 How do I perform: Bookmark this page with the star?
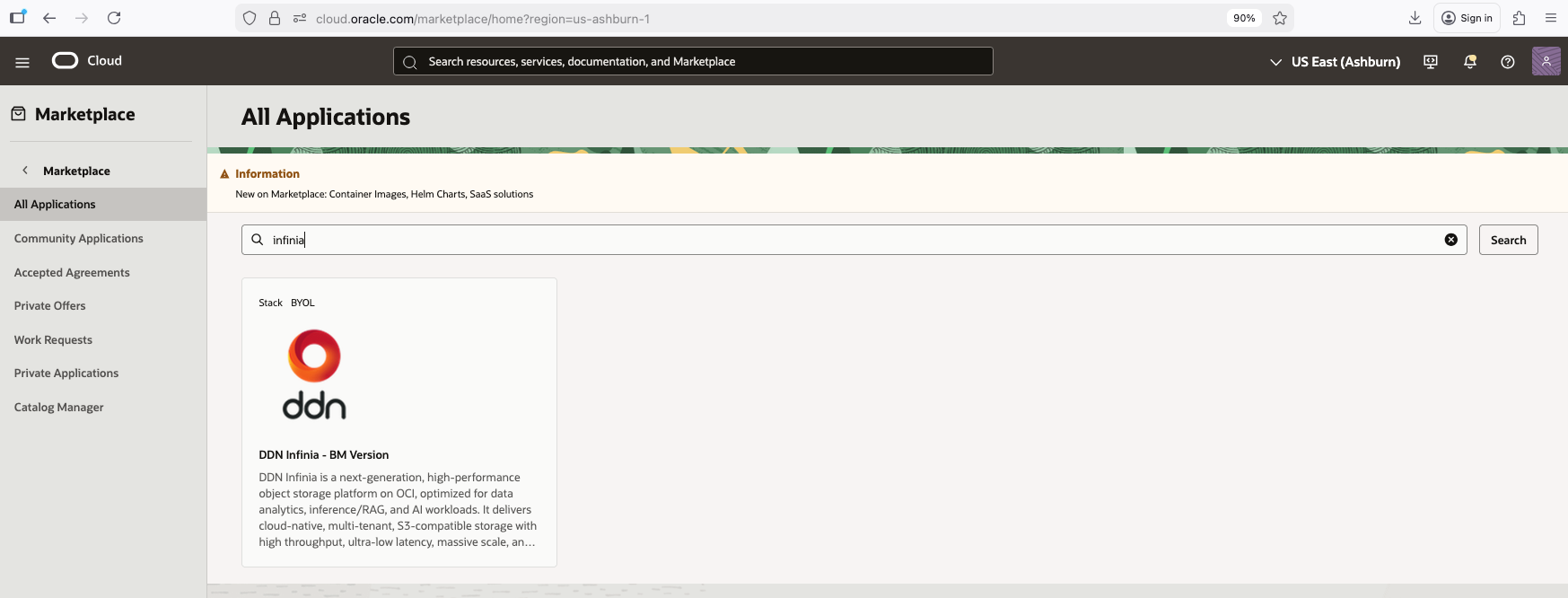[x=1280, y=18]
